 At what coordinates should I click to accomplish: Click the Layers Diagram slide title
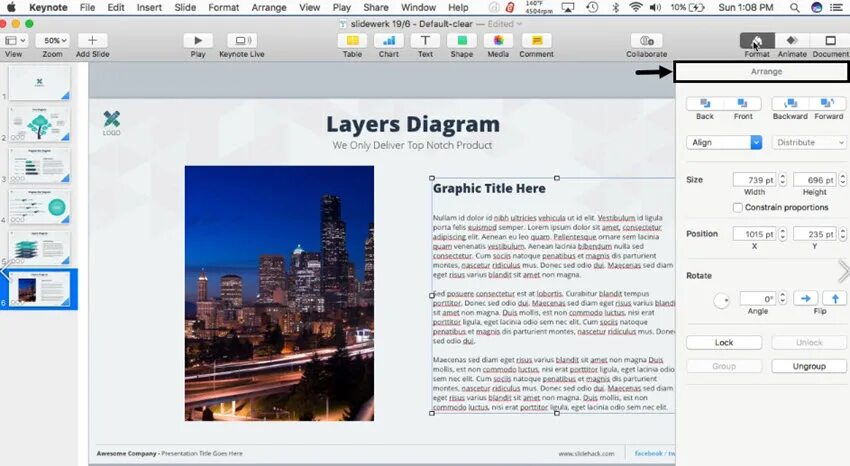[413, 124]
